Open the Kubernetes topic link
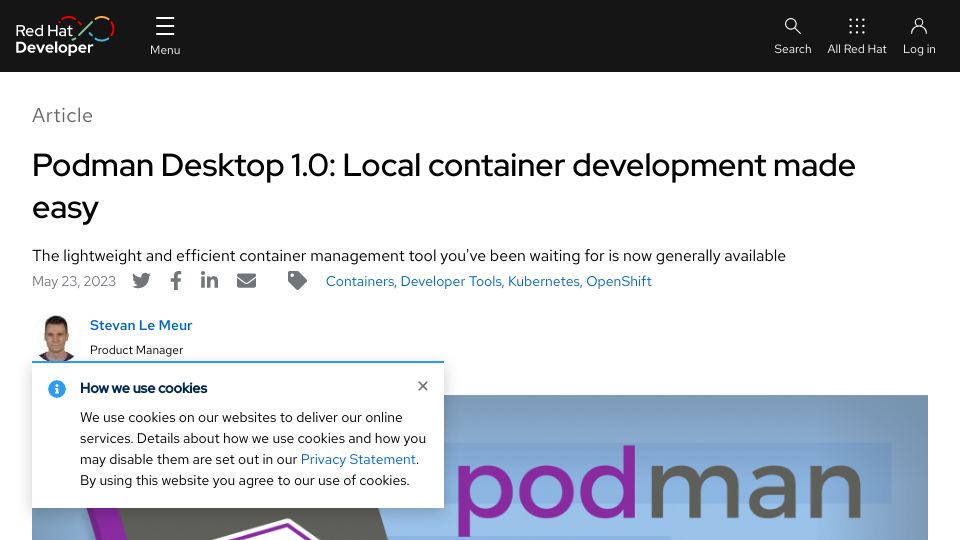This screenshot has width=960, height=540. pos(544,281)
